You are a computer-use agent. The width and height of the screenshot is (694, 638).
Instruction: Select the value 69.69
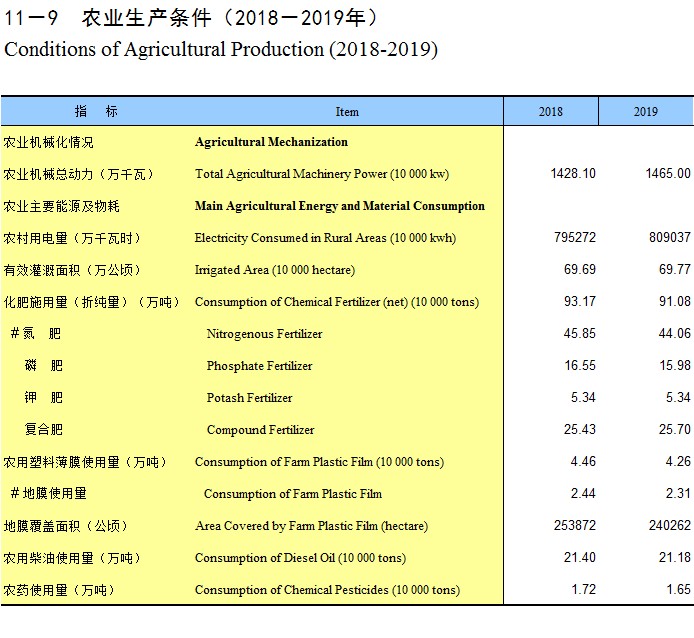point(580,269)
